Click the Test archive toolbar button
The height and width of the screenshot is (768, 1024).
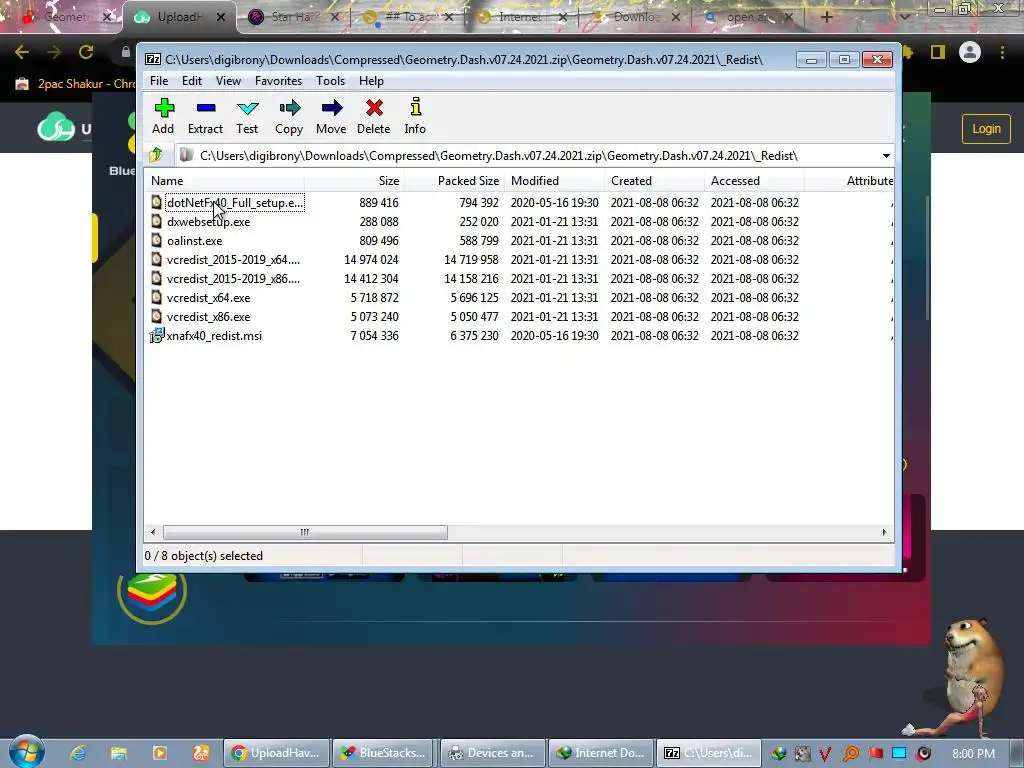tap(247, 116)
